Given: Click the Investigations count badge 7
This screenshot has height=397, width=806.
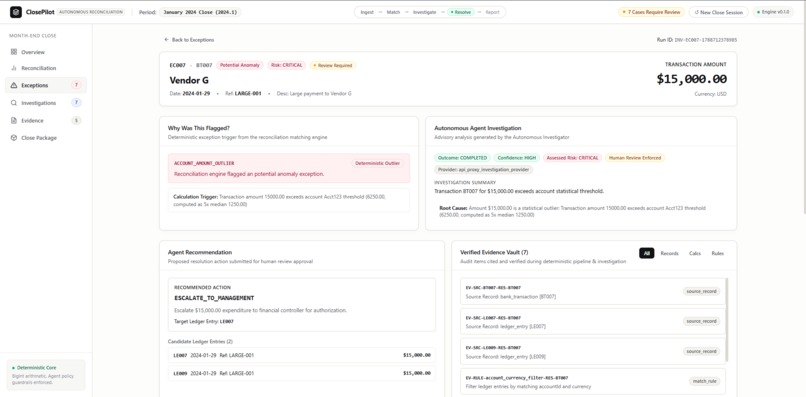Looking at the screenshot, I should (x=76, y=103).
